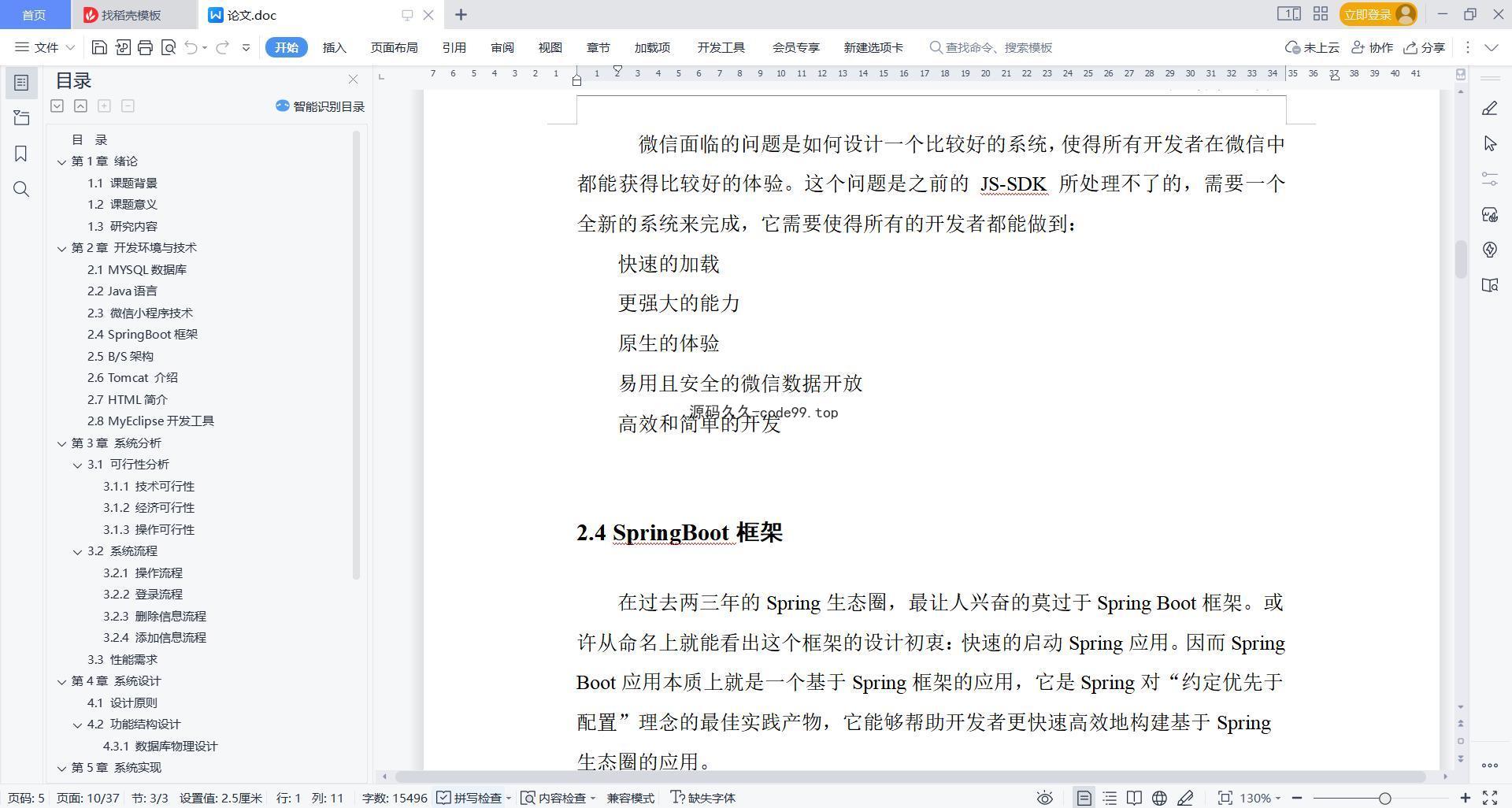Select 2.6 Tomcat 介绍 outline entry

(x=132, y=377)
